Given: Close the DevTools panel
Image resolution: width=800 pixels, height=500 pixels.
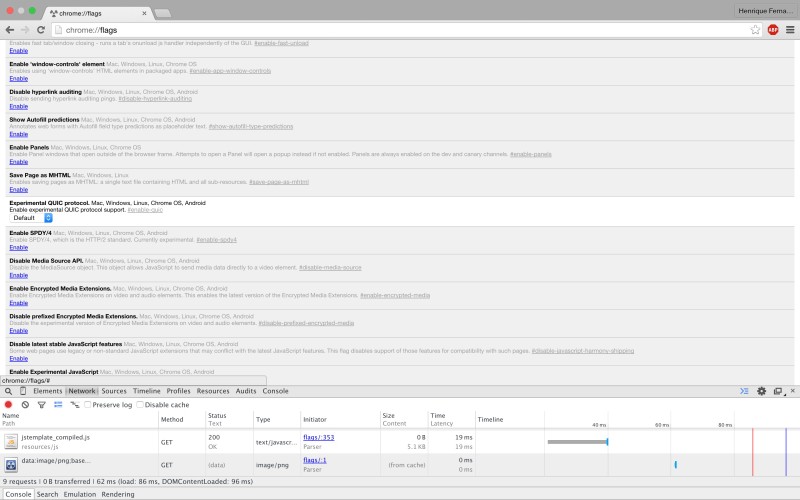Looking at the screenshot, I should pos(792,391).
